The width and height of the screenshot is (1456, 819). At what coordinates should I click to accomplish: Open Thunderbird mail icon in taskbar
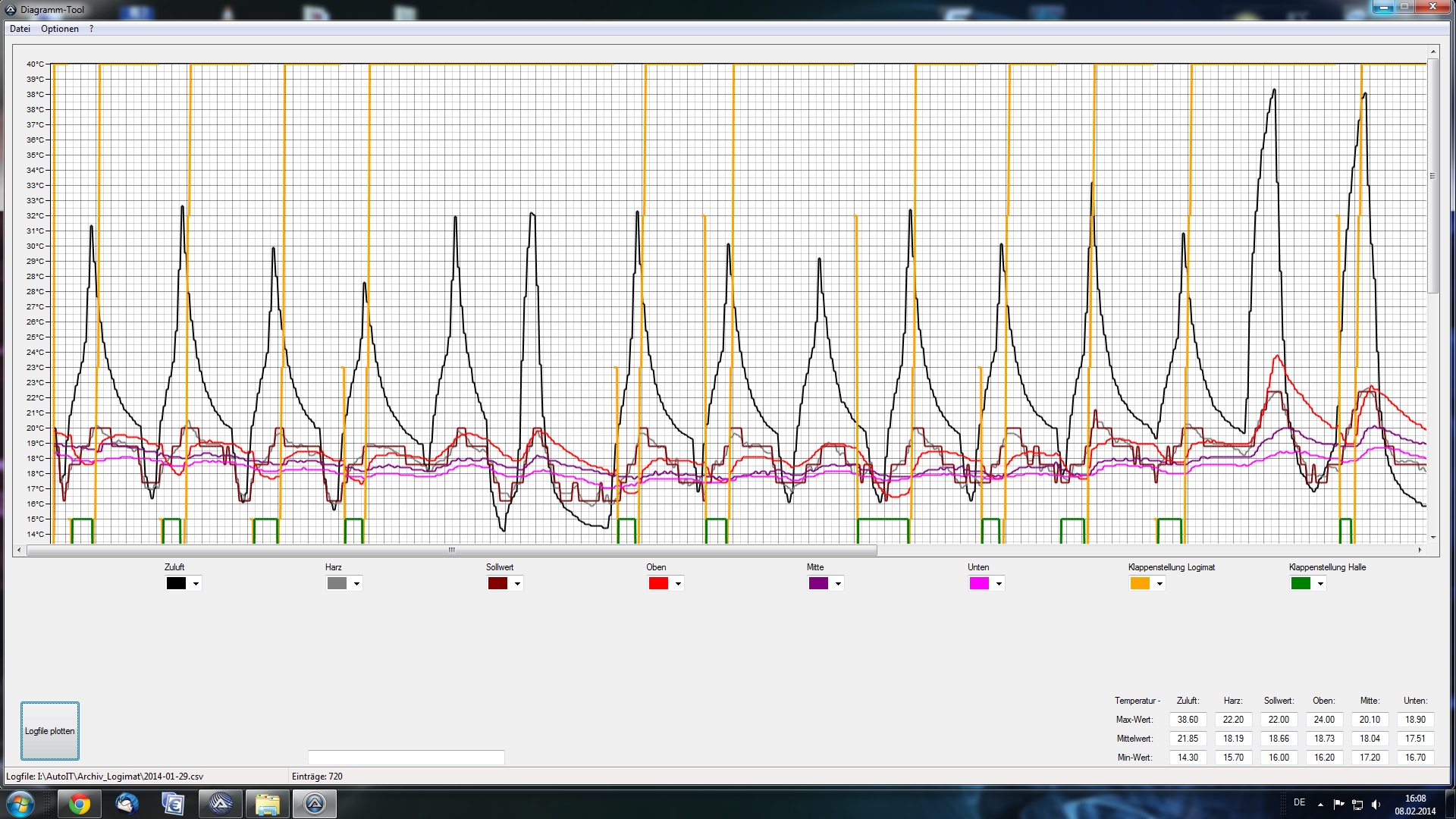pos(127,804)
